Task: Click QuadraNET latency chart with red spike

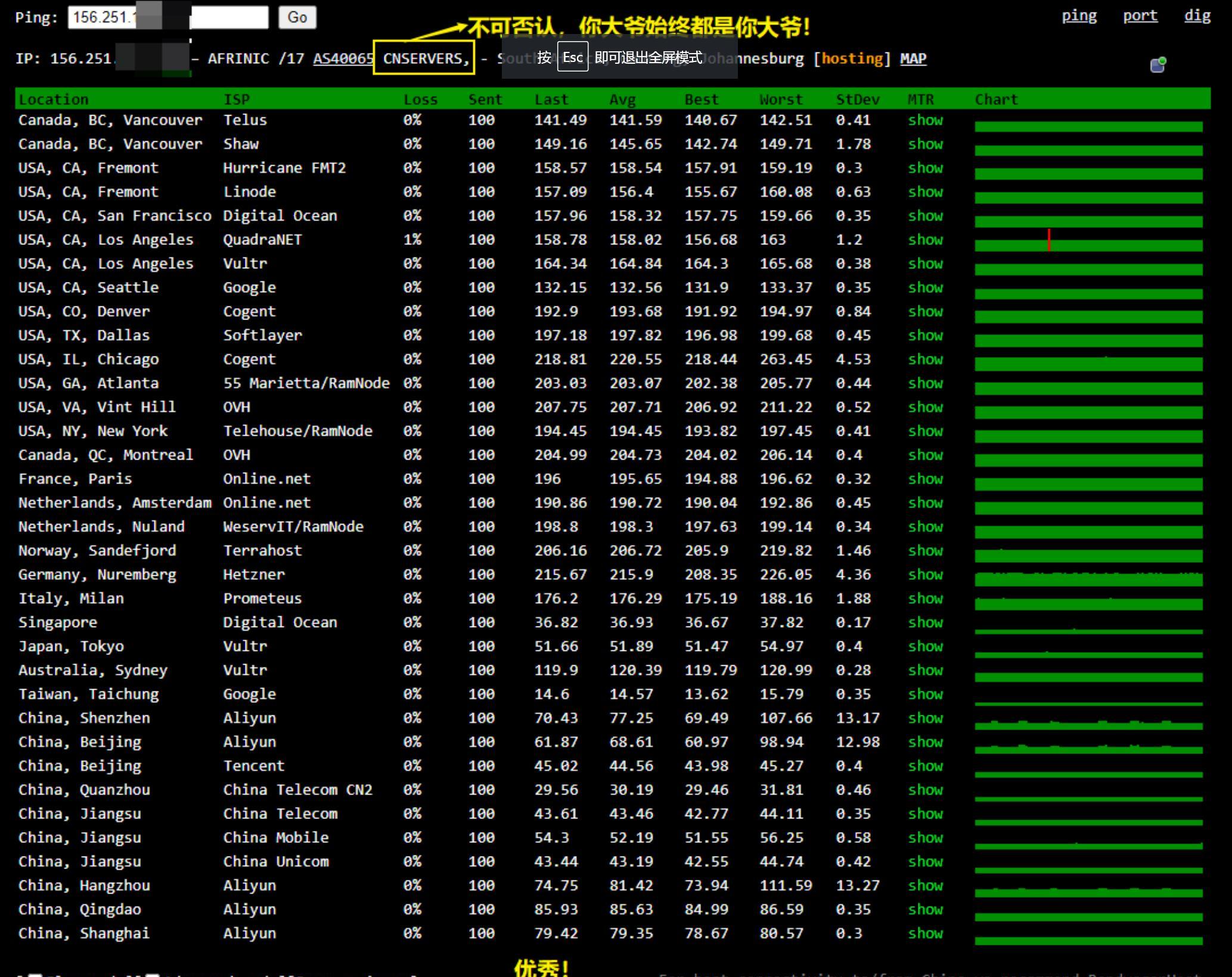Action: (x=1088, y=241)
